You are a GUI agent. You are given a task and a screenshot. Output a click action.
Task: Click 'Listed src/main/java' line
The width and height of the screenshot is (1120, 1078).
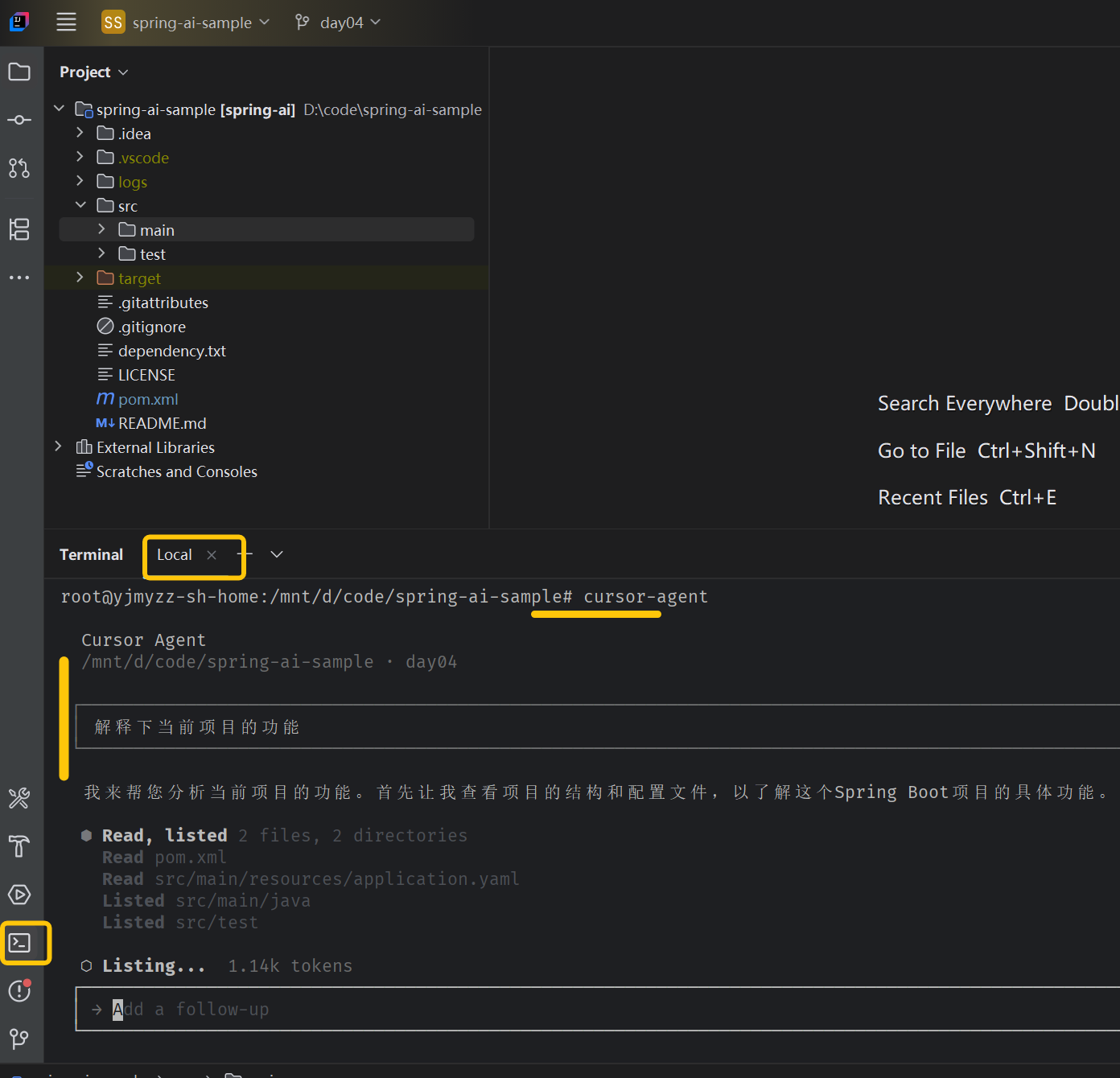(206, 901)
